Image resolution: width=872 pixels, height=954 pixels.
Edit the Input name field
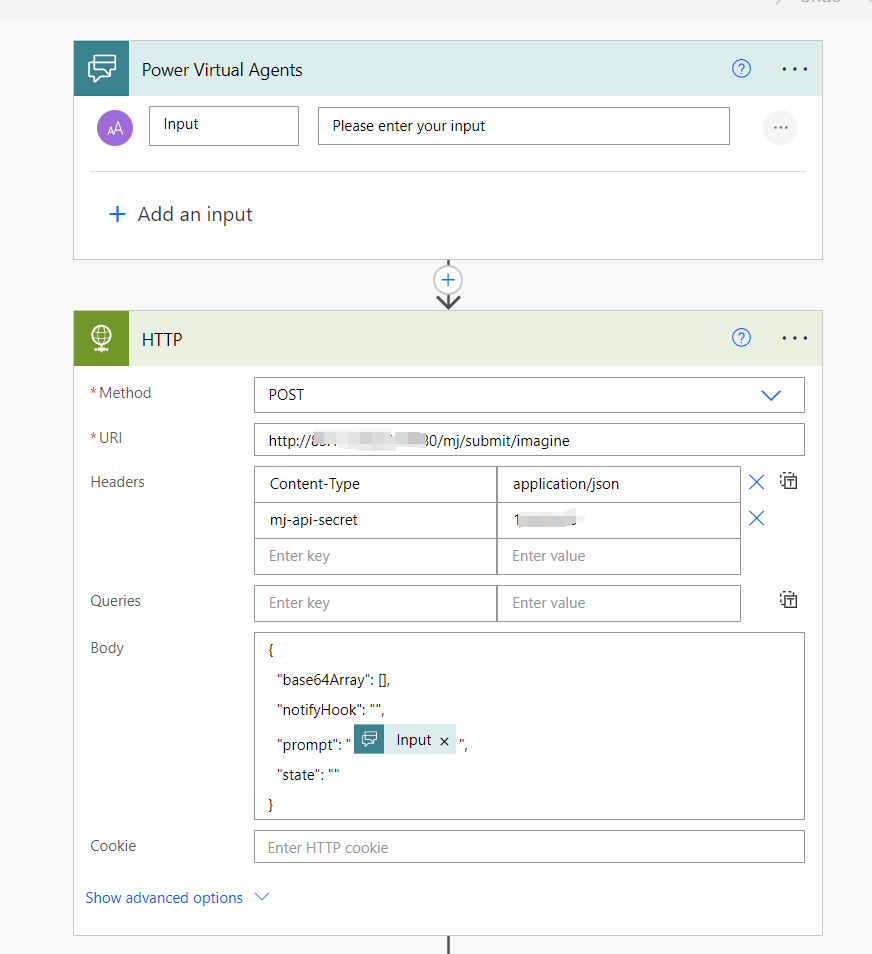[x=224, y=126]
